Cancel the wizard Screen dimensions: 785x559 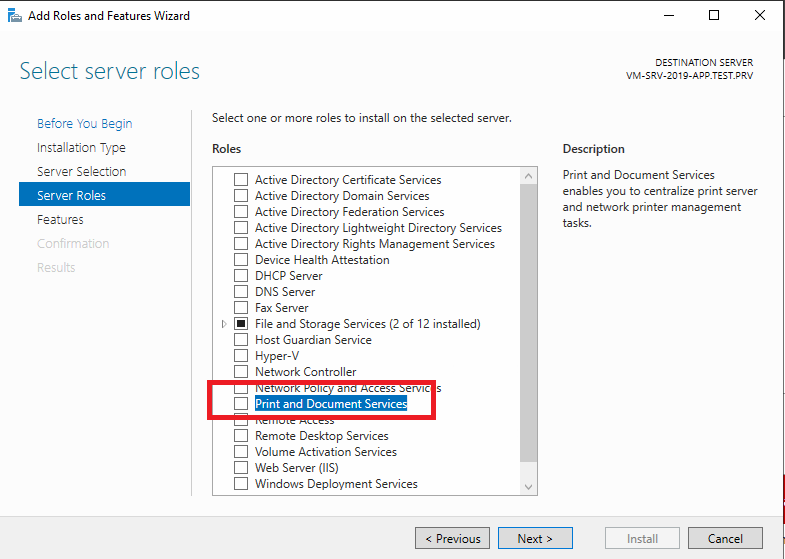pyautogui.click(x=725, y=538)
